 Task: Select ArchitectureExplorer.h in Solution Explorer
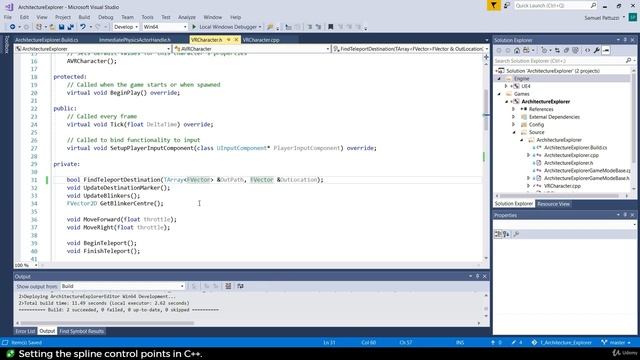click(568, 163)
